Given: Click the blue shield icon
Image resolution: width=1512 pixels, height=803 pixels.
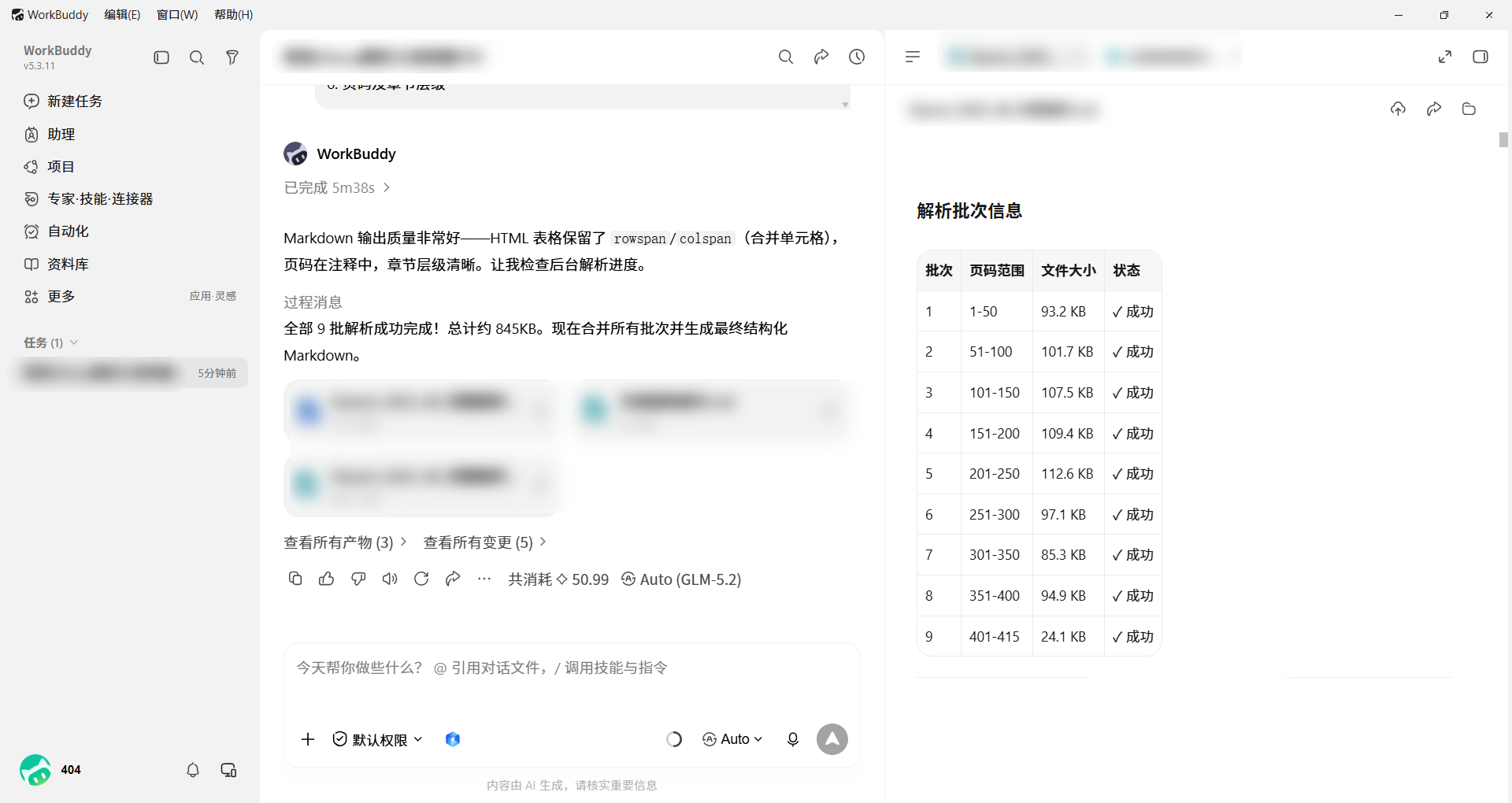Looking at the screenshot, I should click(x=453, y=739).
